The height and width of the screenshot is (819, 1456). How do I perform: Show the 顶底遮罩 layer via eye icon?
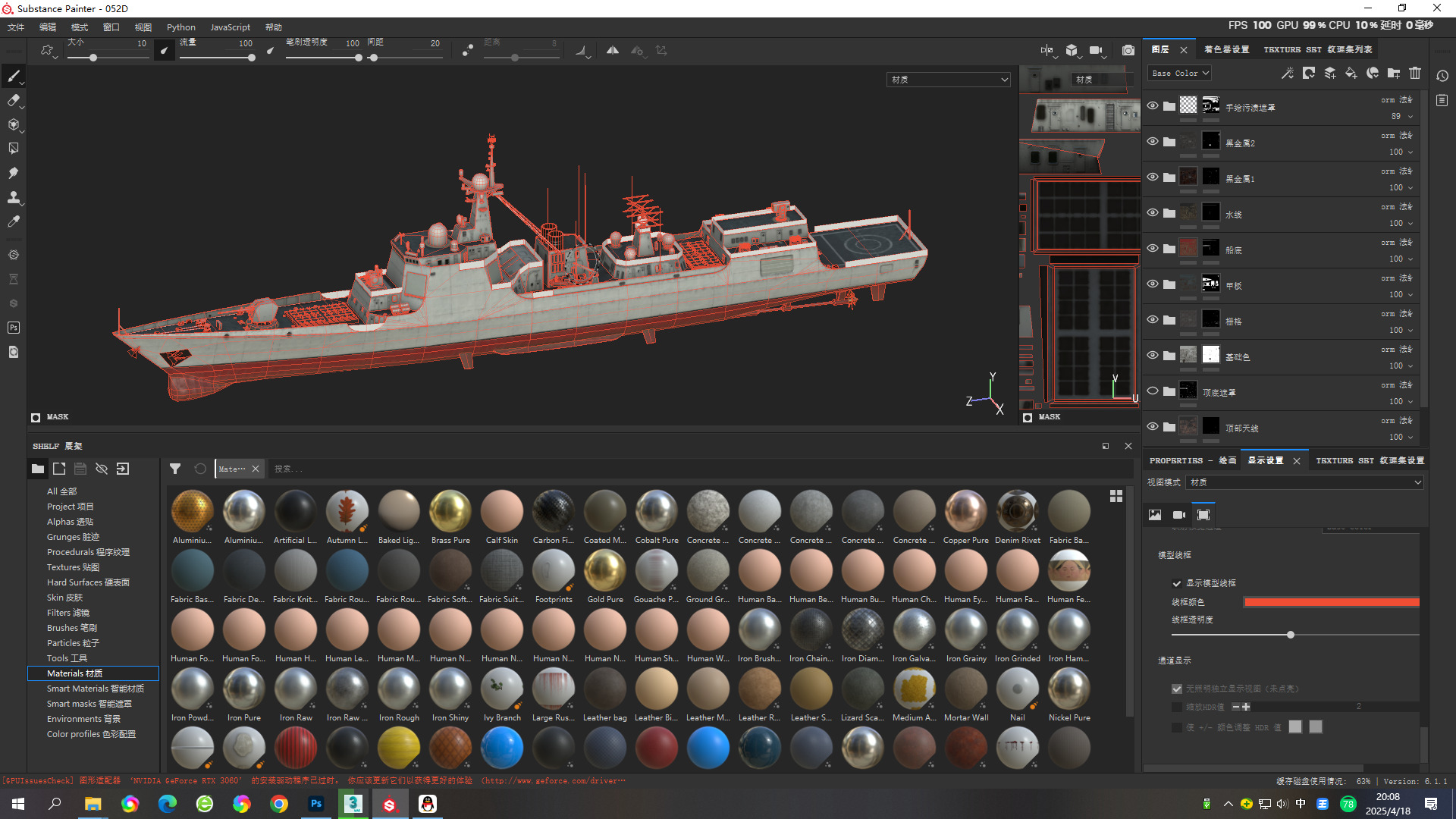tap(1153, 391)
